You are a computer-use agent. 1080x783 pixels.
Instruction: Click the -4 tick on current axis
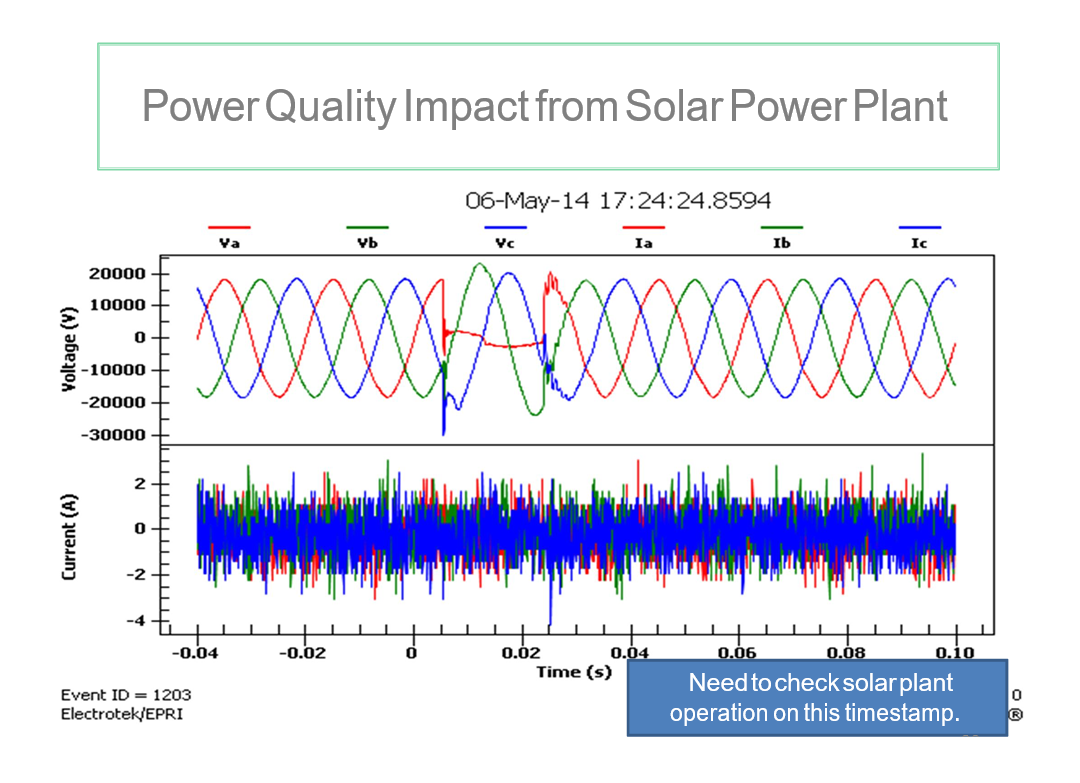coord(137,621)
